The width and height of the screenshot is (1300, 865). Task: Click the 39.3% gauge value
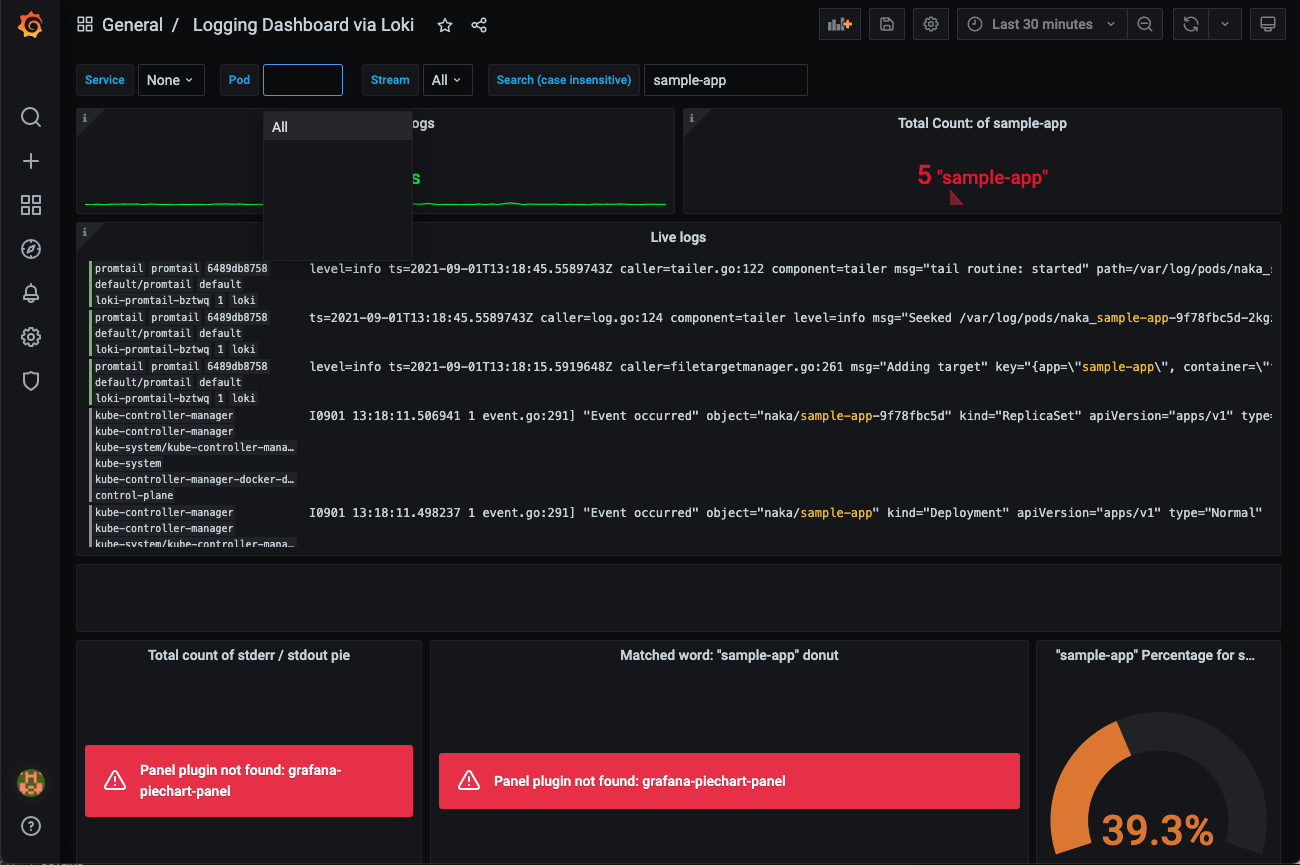[x=1158, y=830]
